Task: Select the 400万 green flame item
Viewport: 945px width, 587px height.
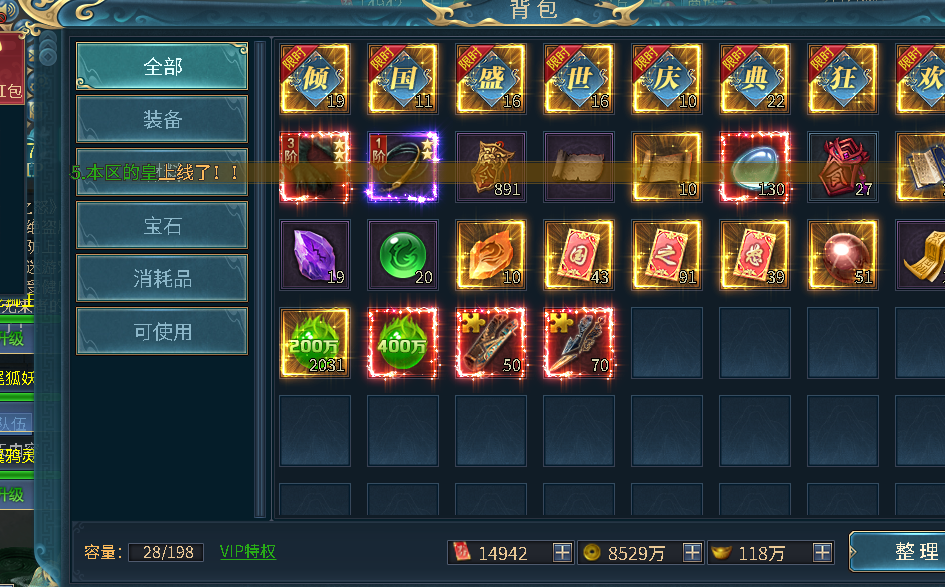Action: point(403,342)
